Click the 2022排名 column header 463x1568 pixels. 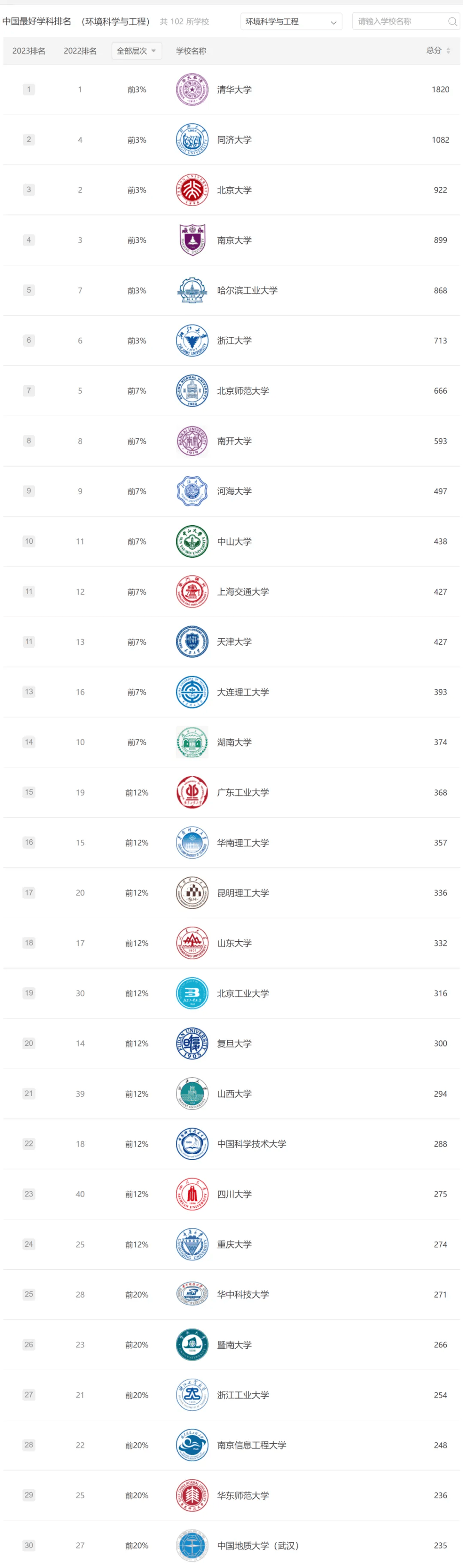[80, 51]
